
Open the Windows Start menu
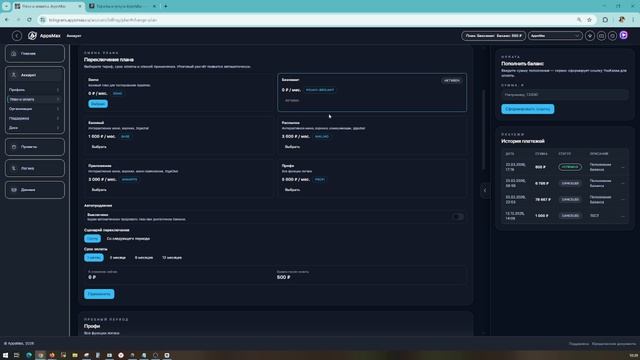[6, 356]
